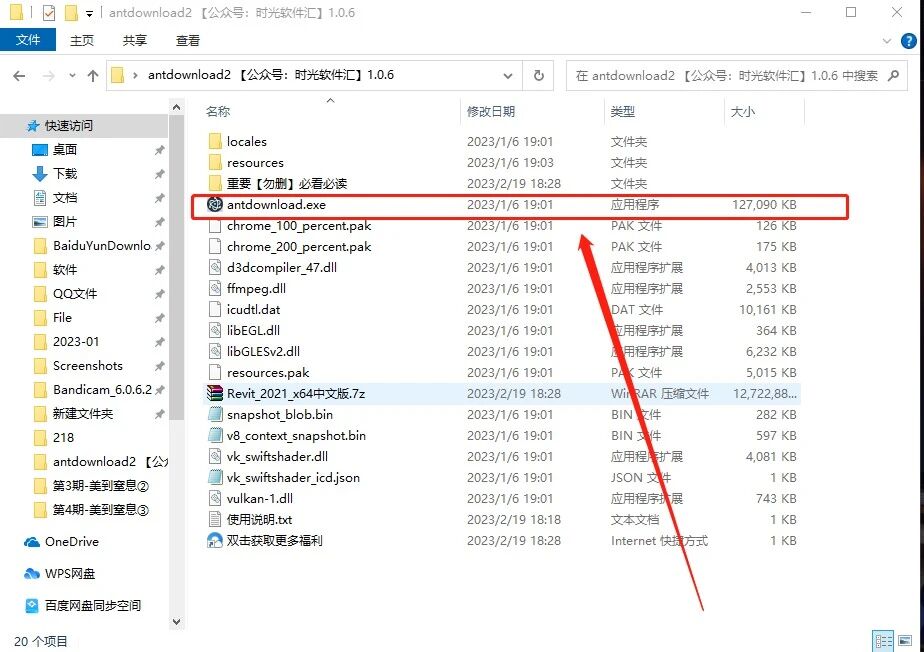Click the search magnifier icon

click(893, 75)
